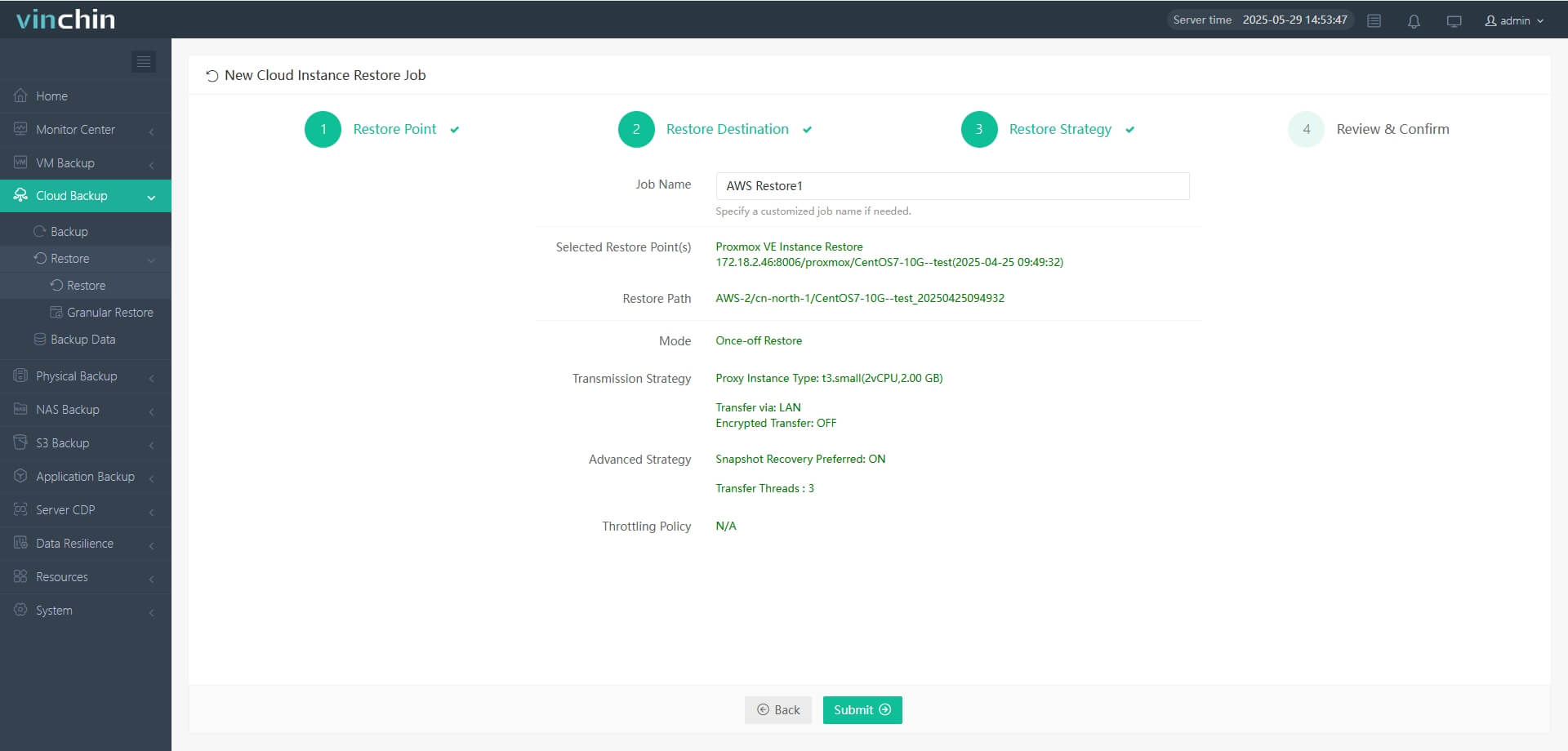Screen dimensions: 1568x751
Task: Click the Granular Restore icon
Action: point(56,312)
